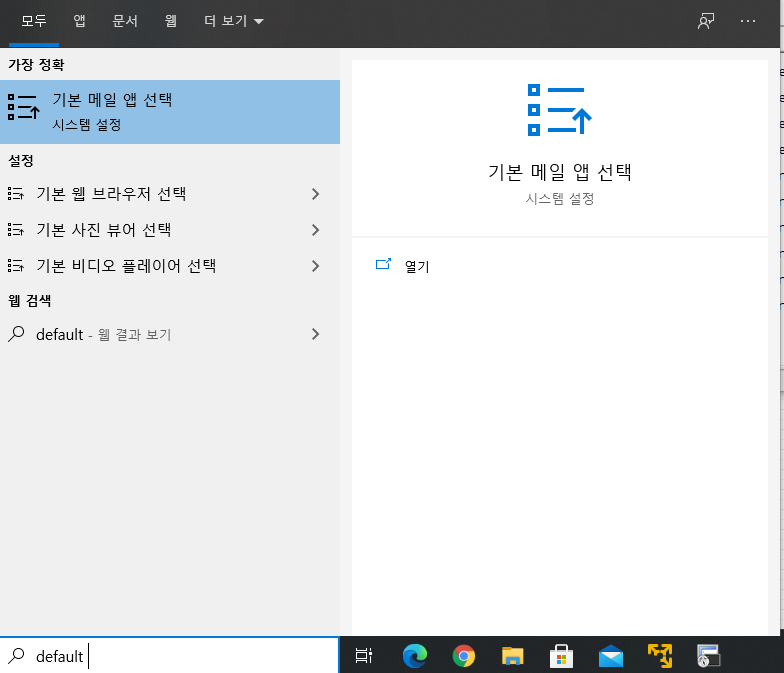Switch to the 모두 tab

(x=34, y=21)
